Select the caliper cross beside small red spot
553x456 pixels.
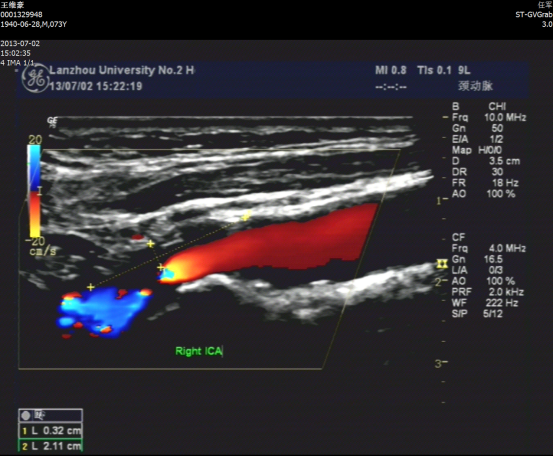click(151, 244)
